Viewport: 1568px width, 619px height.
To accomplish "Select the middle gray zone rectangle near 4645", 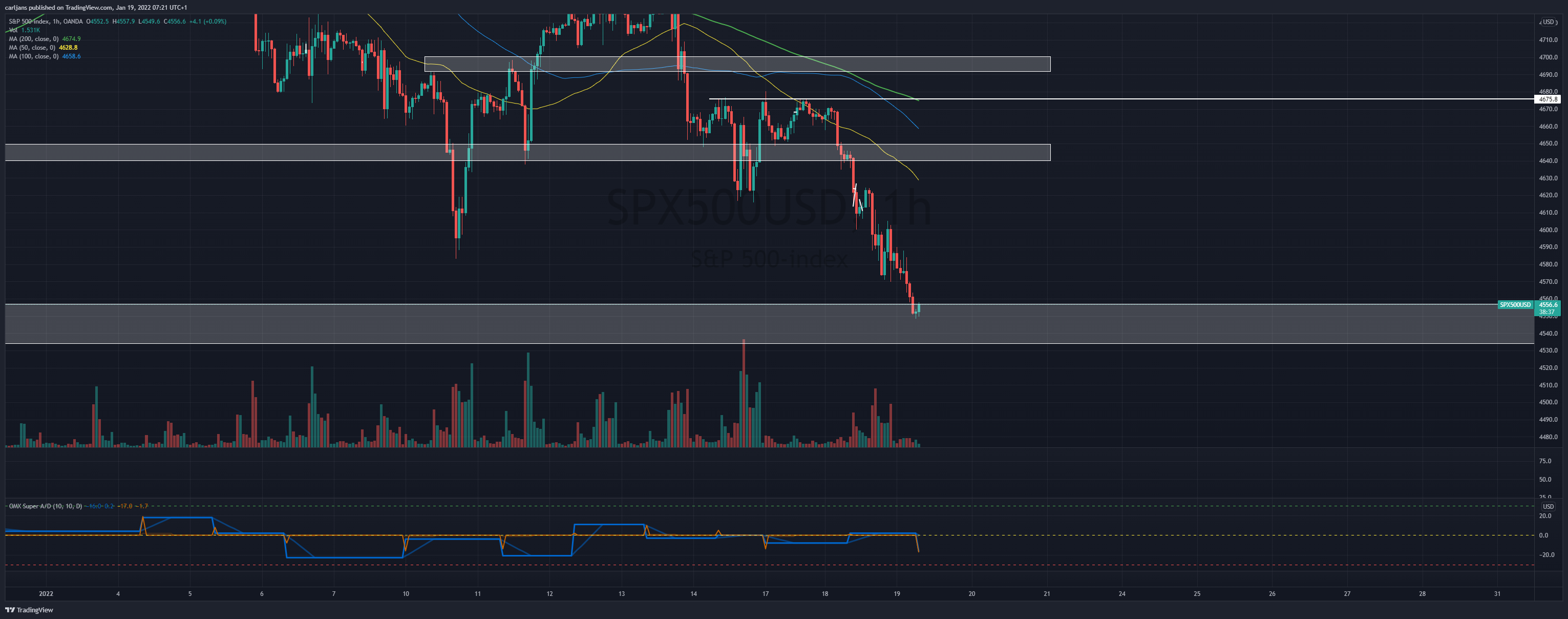I will point(528,152).
